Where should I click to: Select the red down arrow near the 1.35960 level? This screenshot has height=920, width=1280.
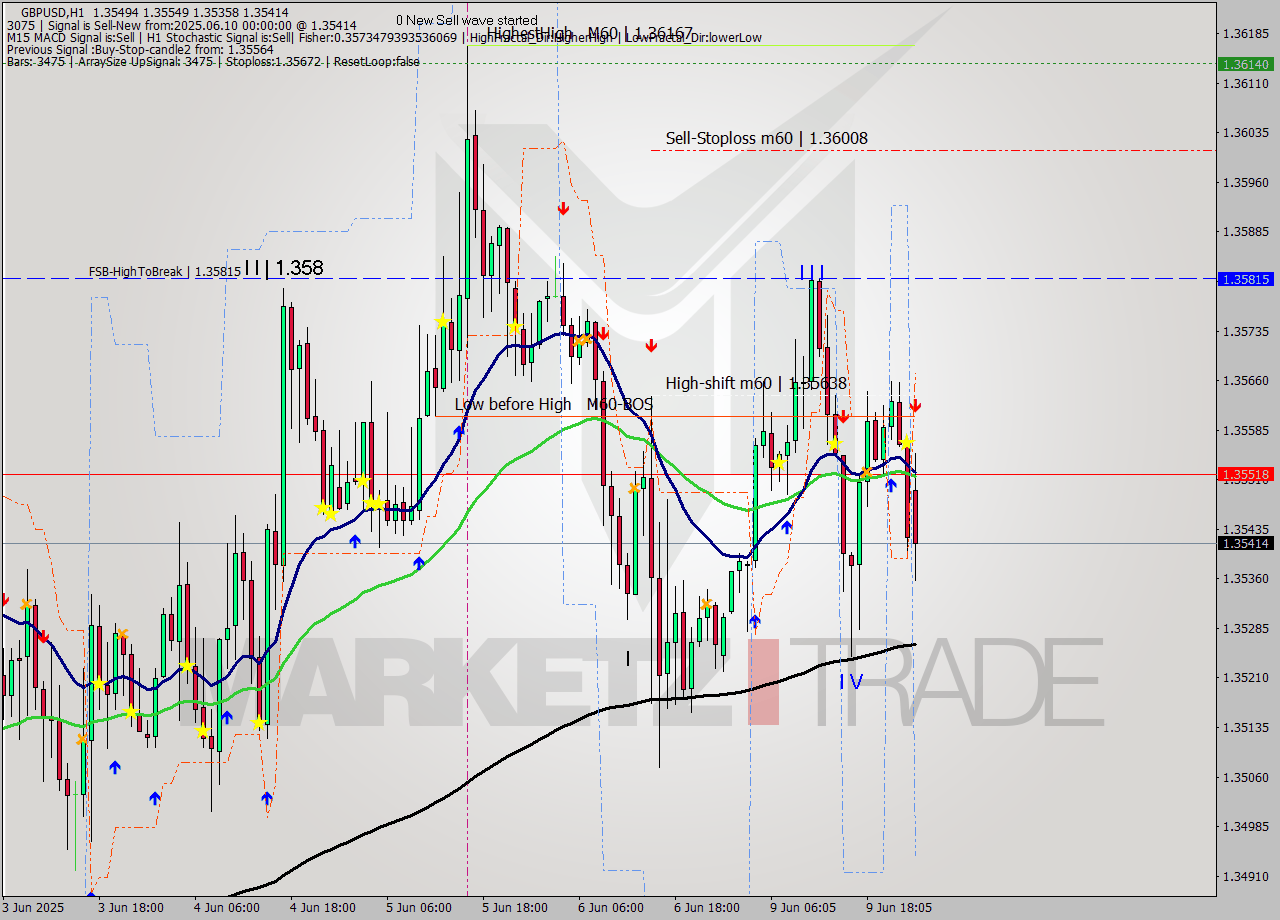[x=563, y=208]
